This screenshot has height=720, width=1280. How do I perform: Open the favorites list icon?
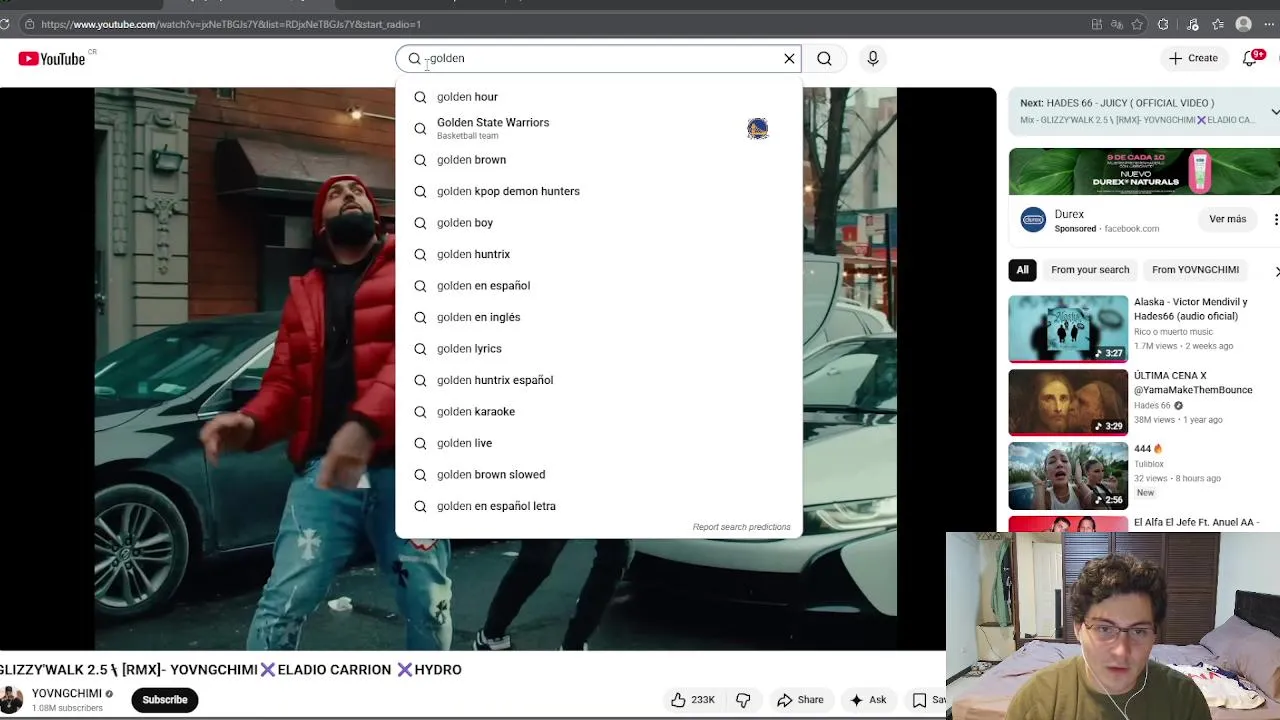[x=1218, y=24]
